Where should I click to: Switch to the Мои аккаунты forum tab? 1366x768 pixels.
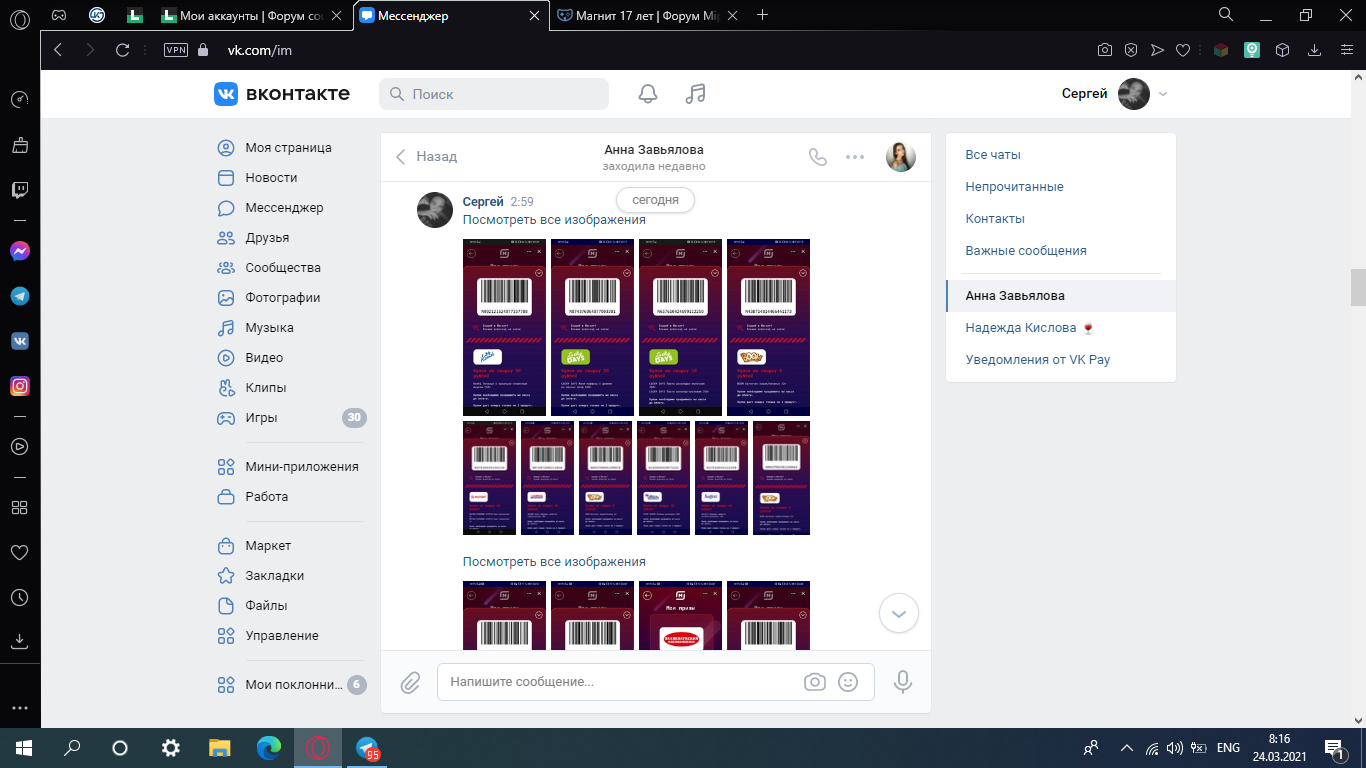(254, 16)
